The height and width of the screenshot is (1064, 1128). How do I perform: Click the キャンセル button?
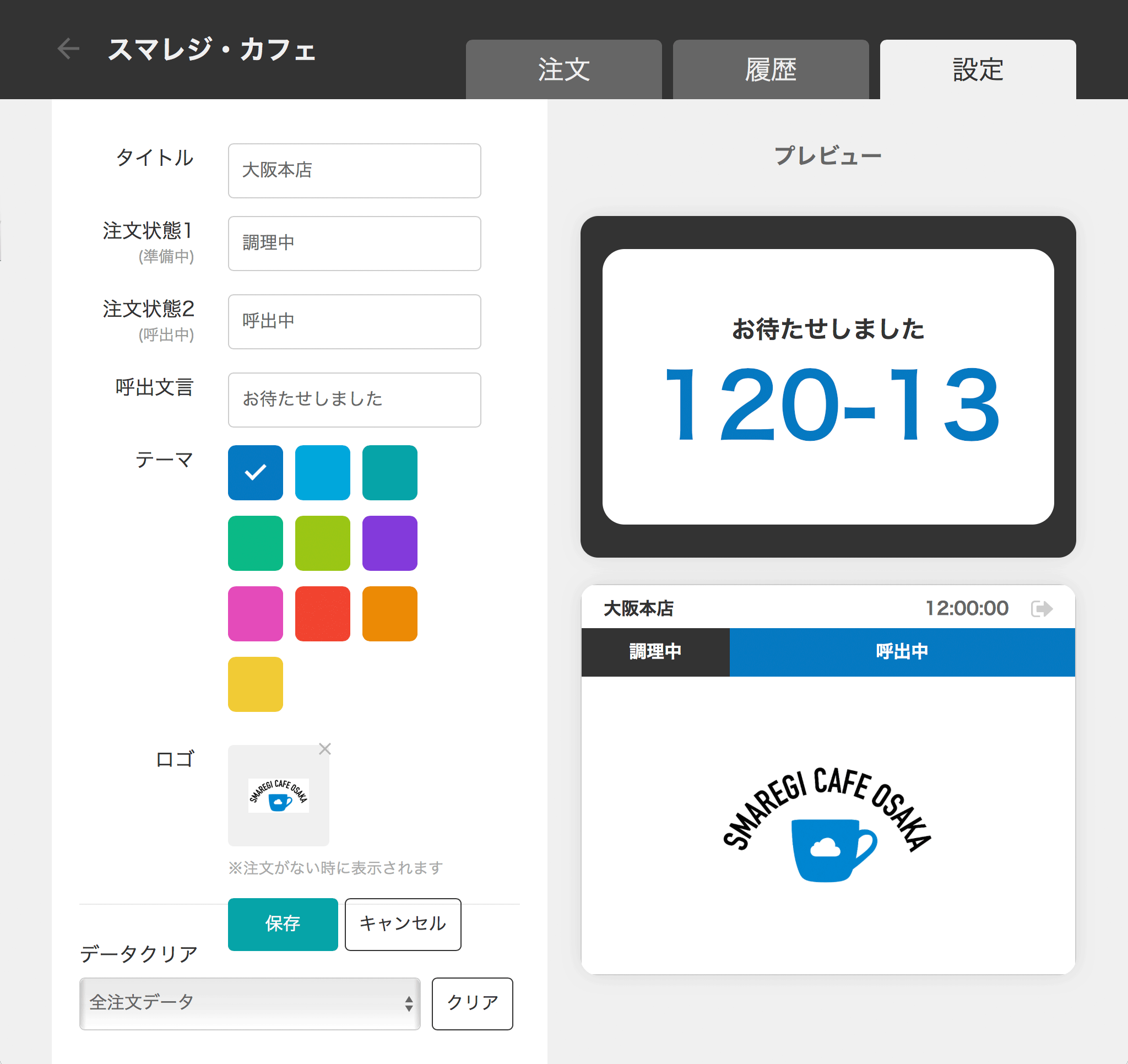(403, 925)
